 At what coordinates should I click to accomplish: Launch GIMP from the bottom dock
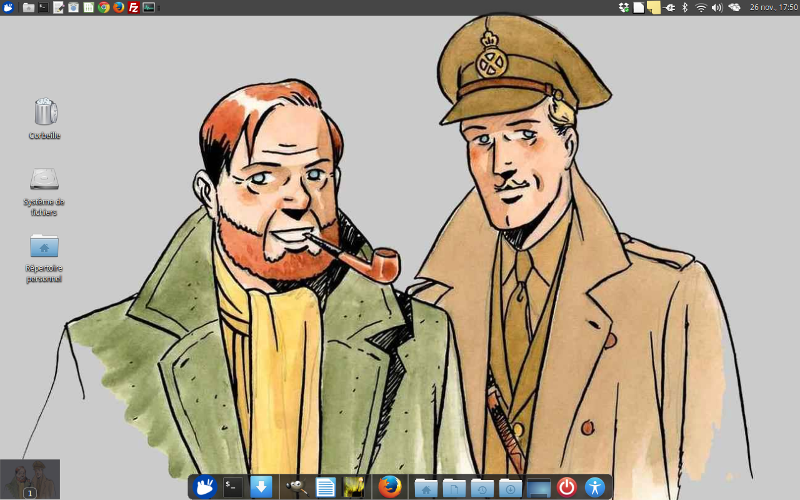[x=295, y=487]
